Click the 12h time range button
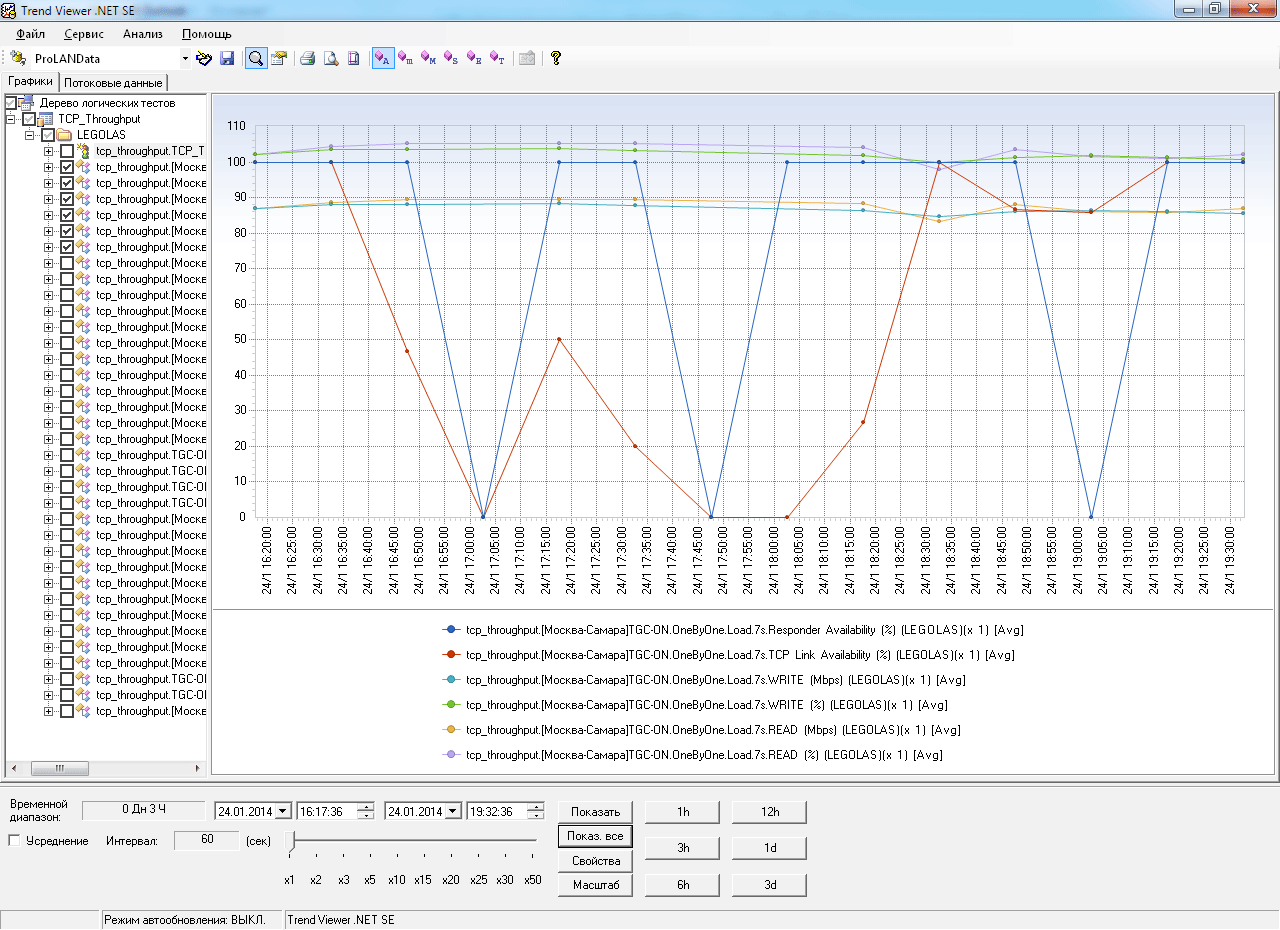Screen dimensions: 1280x930 [769, 812]
